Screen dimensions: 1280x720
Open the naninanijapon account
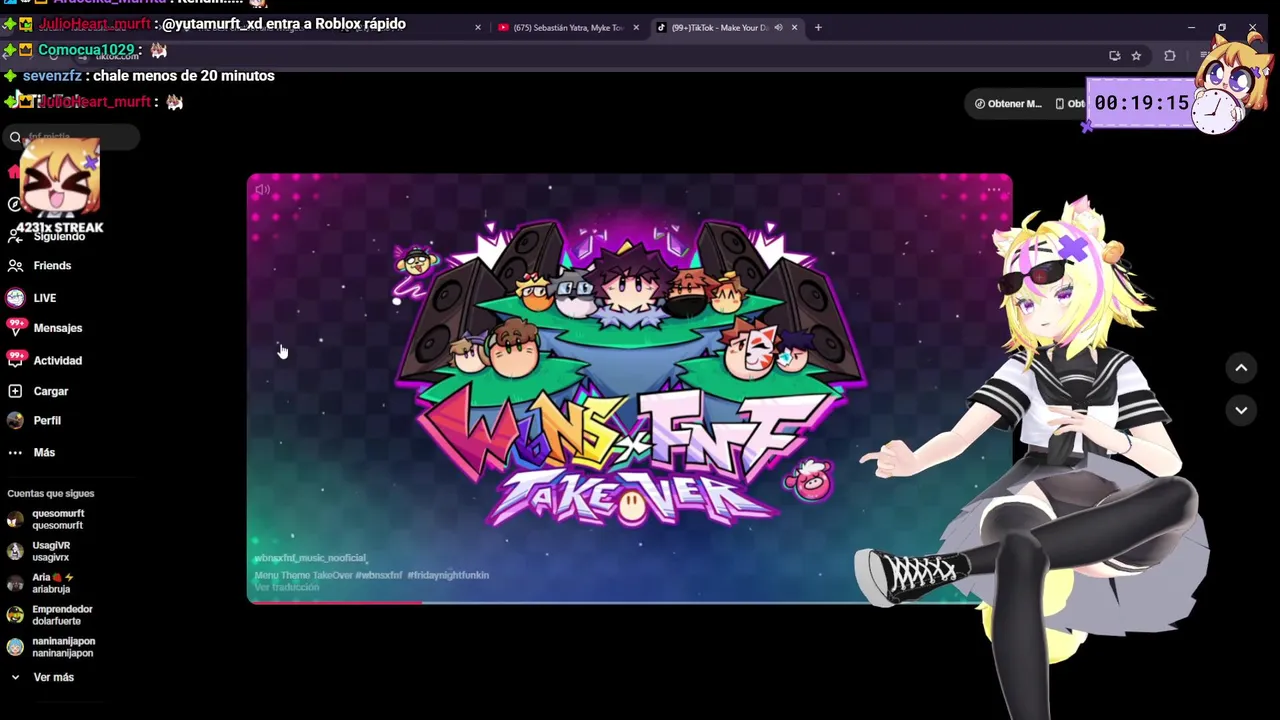pyautogui.click(x=64, y=647)
